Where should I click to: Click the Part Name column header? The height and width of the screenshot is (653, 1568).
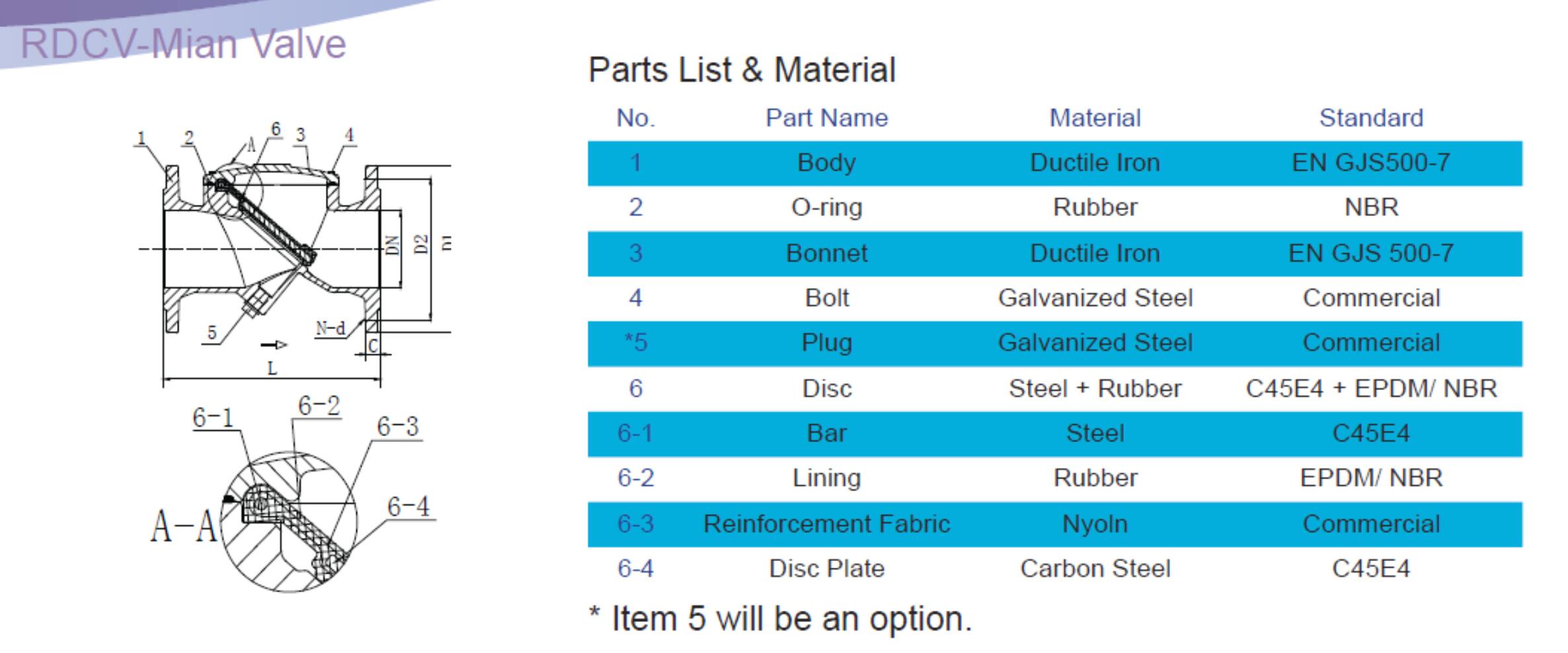(826, 118)
